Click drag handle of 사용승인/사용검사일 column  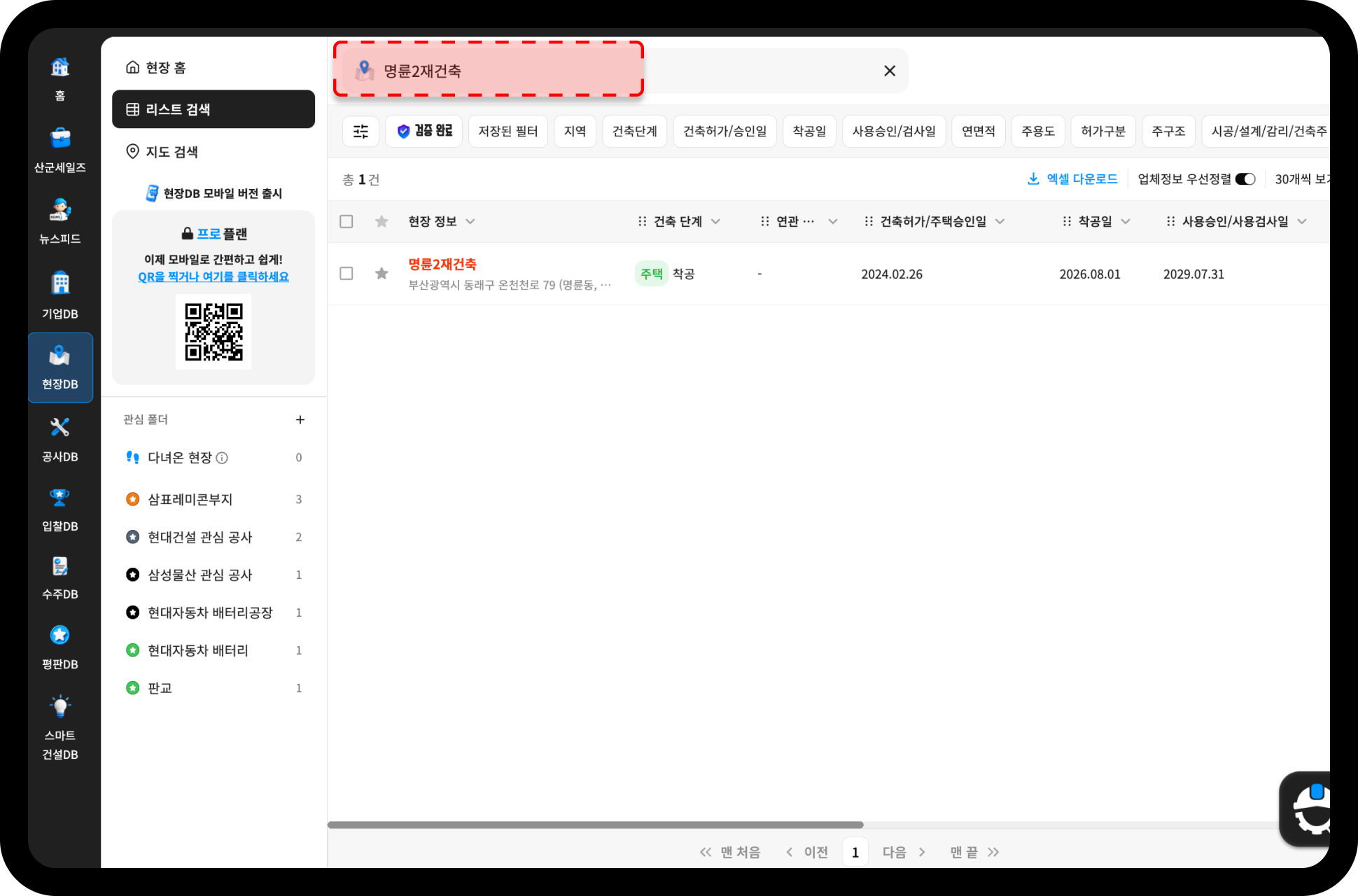pyautogui.click(x=1170, y=221)
